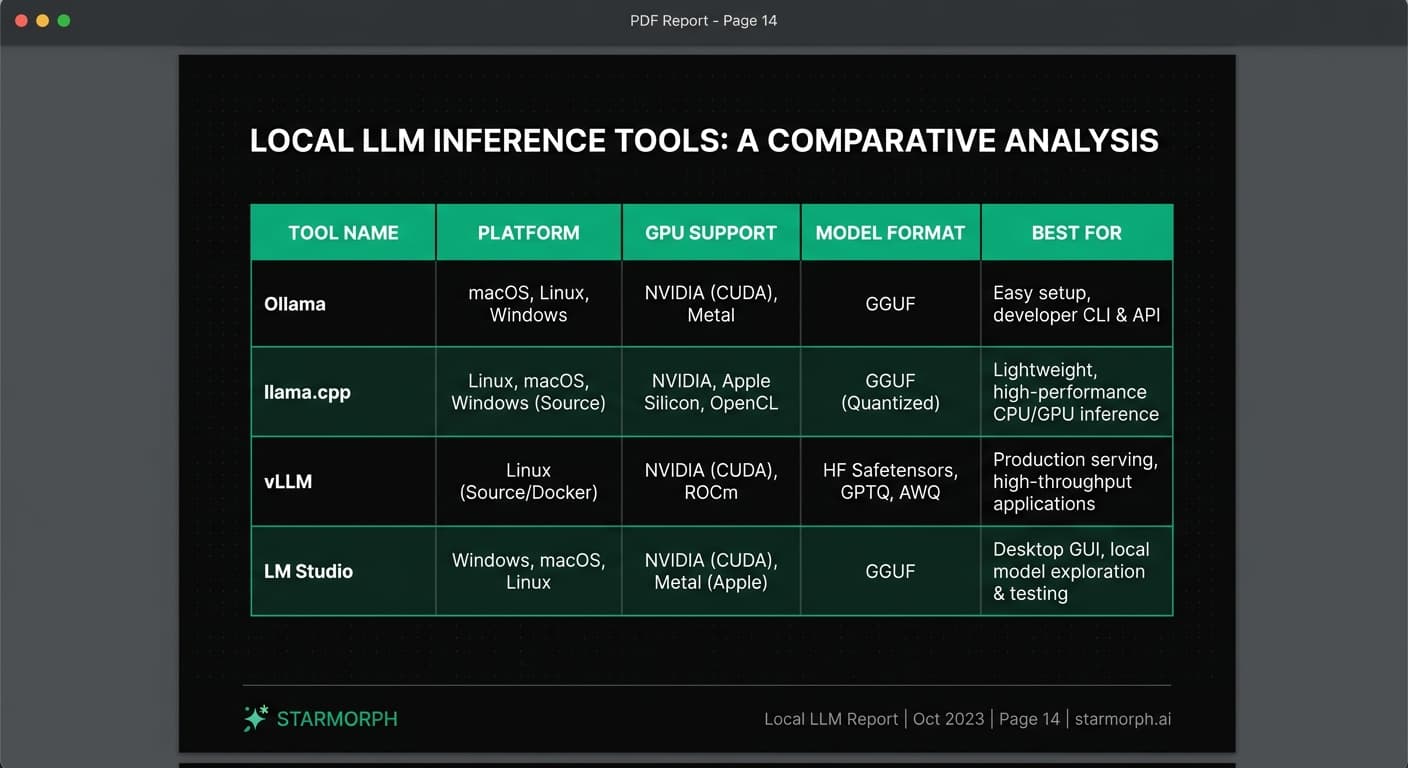Click the HF Safetensors, GPTQ, AWQ cell
1408x768 pixels.
pos(890,481)
